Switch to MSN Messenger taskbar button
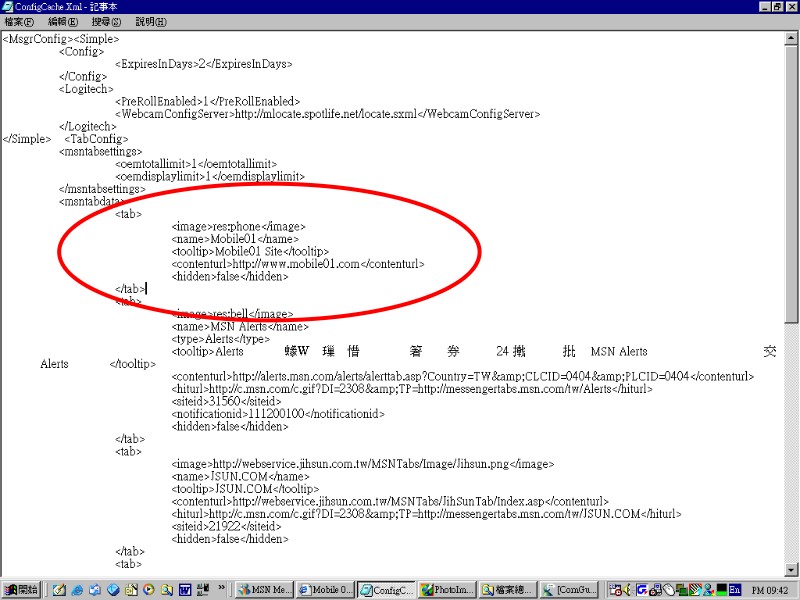The image size is (800, 600). (265, 590)
